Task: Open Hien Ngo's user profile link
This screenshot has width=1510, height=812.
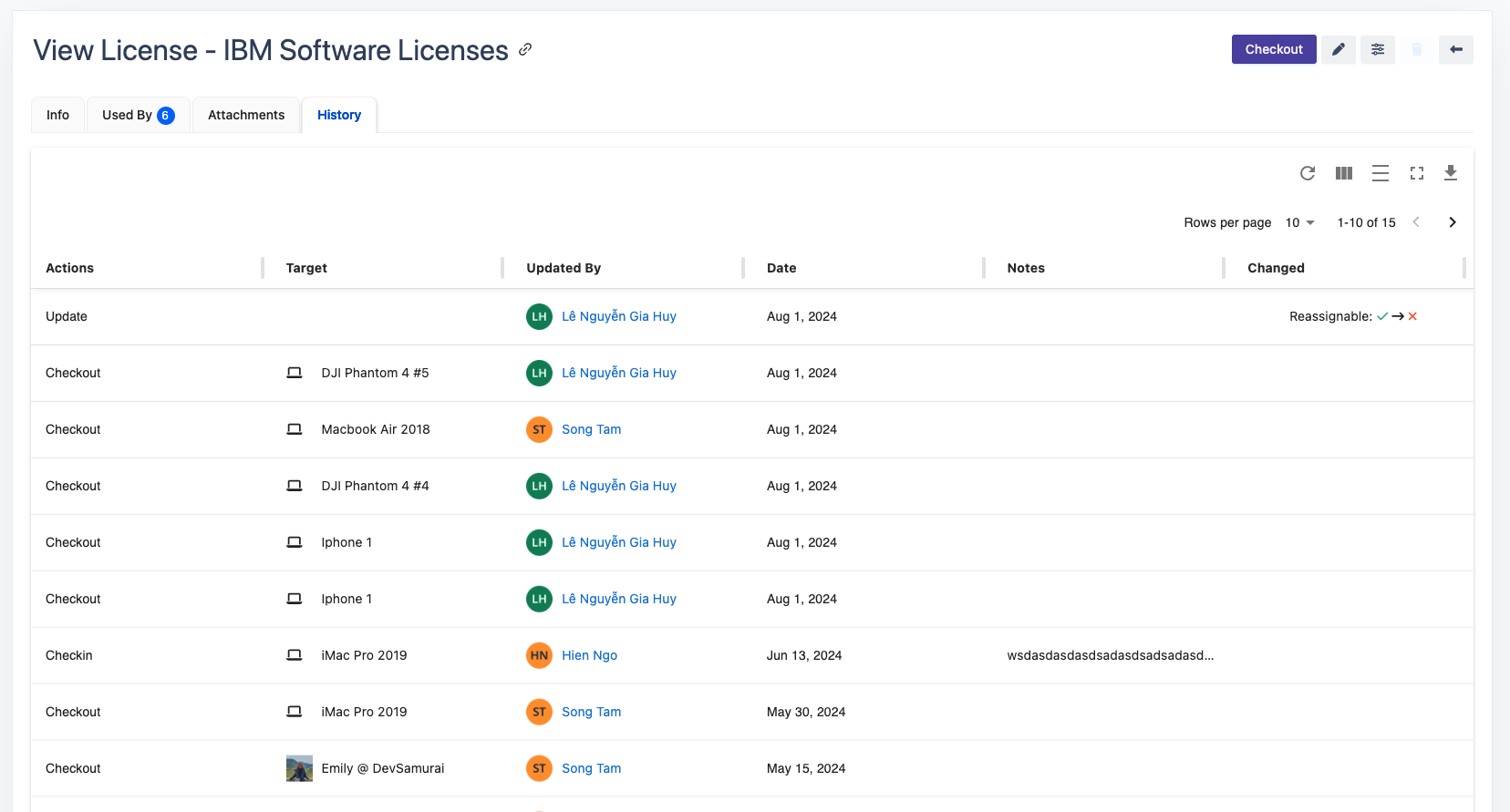Action: (x=589, y=655)
